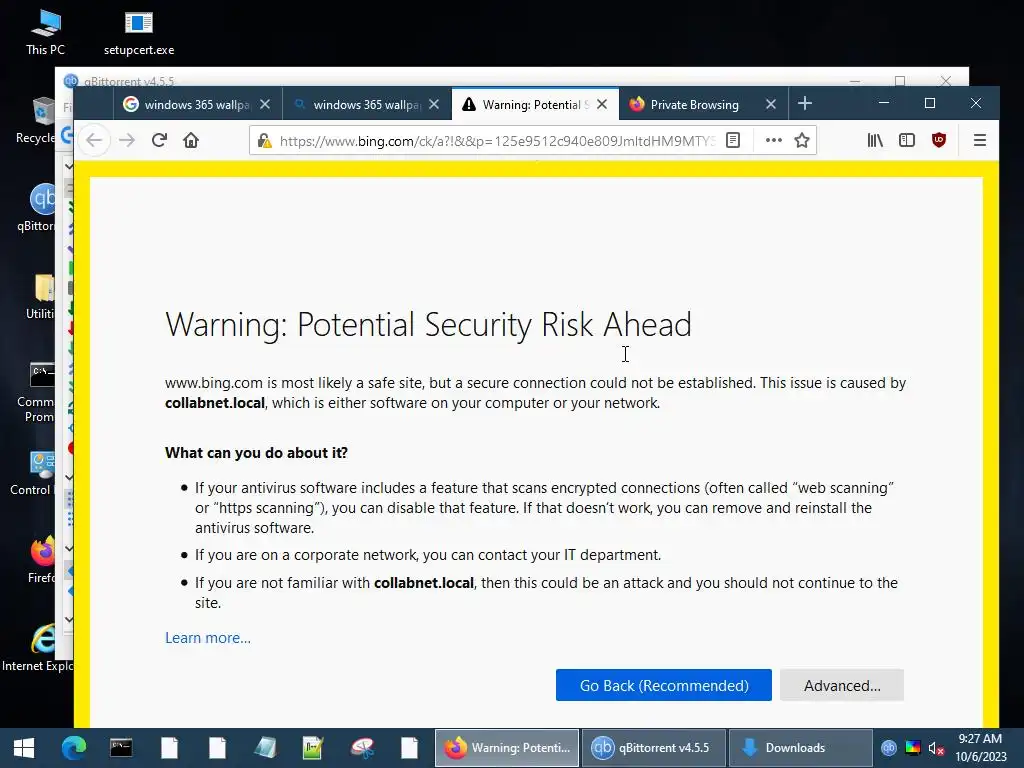Select Utilities folder on desktop

coord(40,296)
